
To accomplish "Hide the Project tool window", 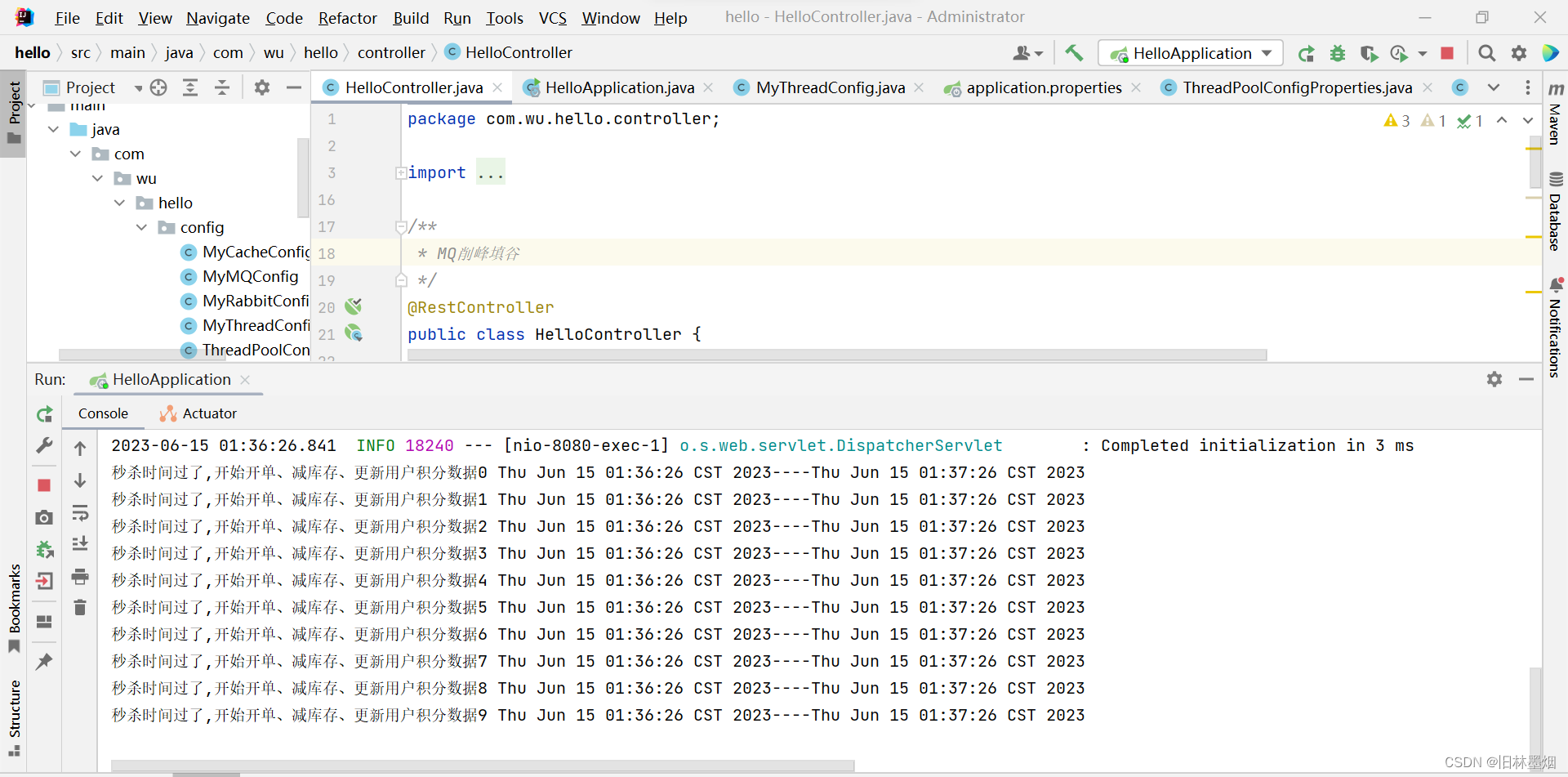I will click(294, 87).
